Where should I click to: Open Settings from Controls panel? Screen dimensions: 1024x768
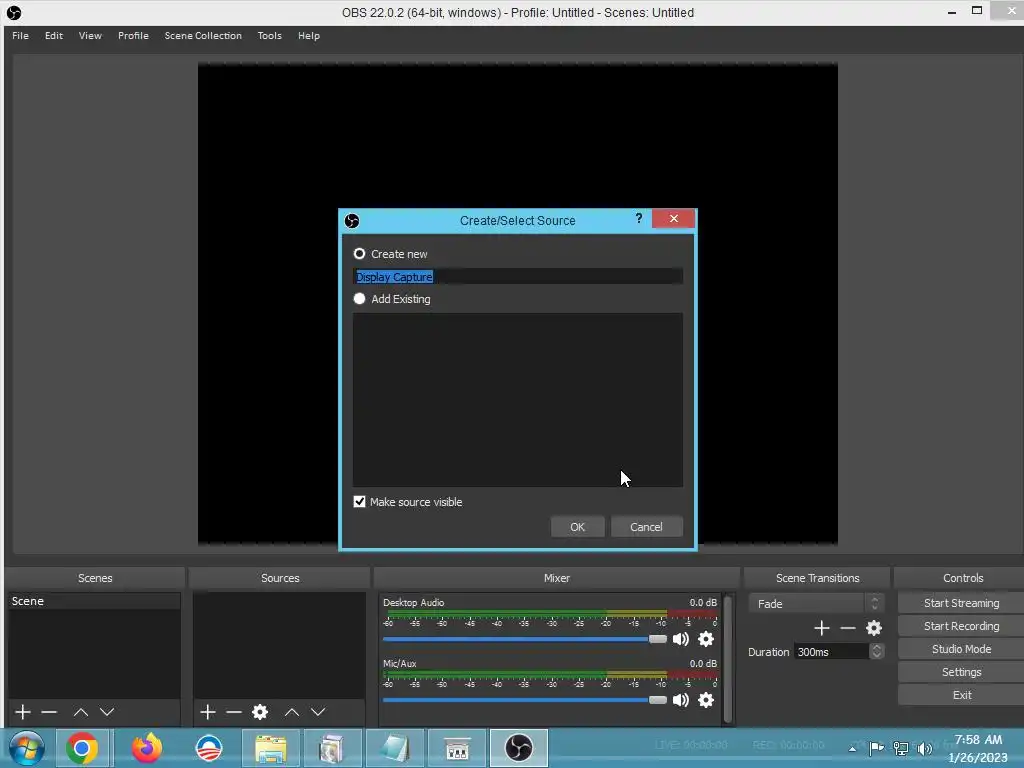tap(961, 672)
